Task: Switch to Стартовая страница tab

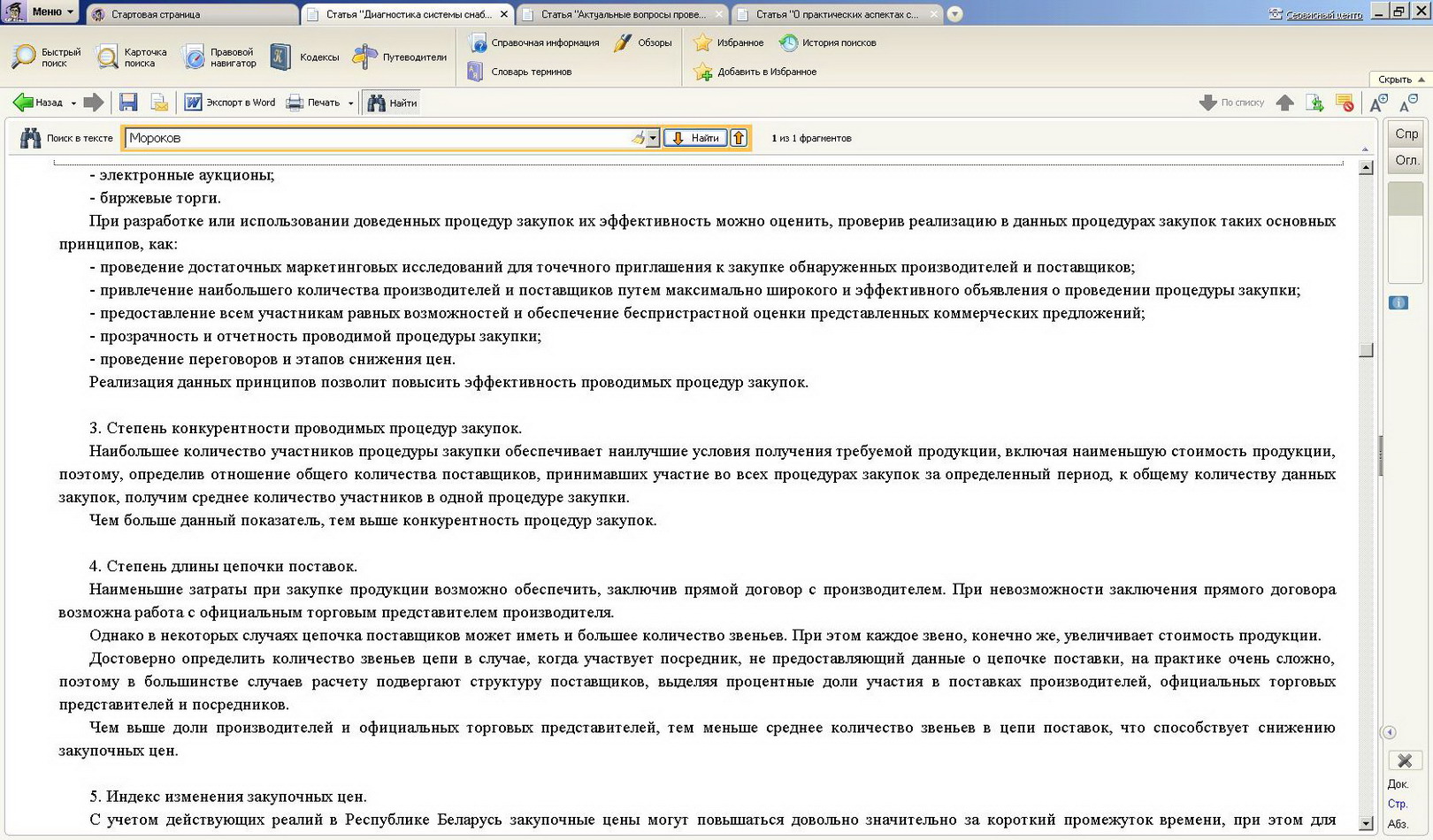Action: click(x=195, y=14)
